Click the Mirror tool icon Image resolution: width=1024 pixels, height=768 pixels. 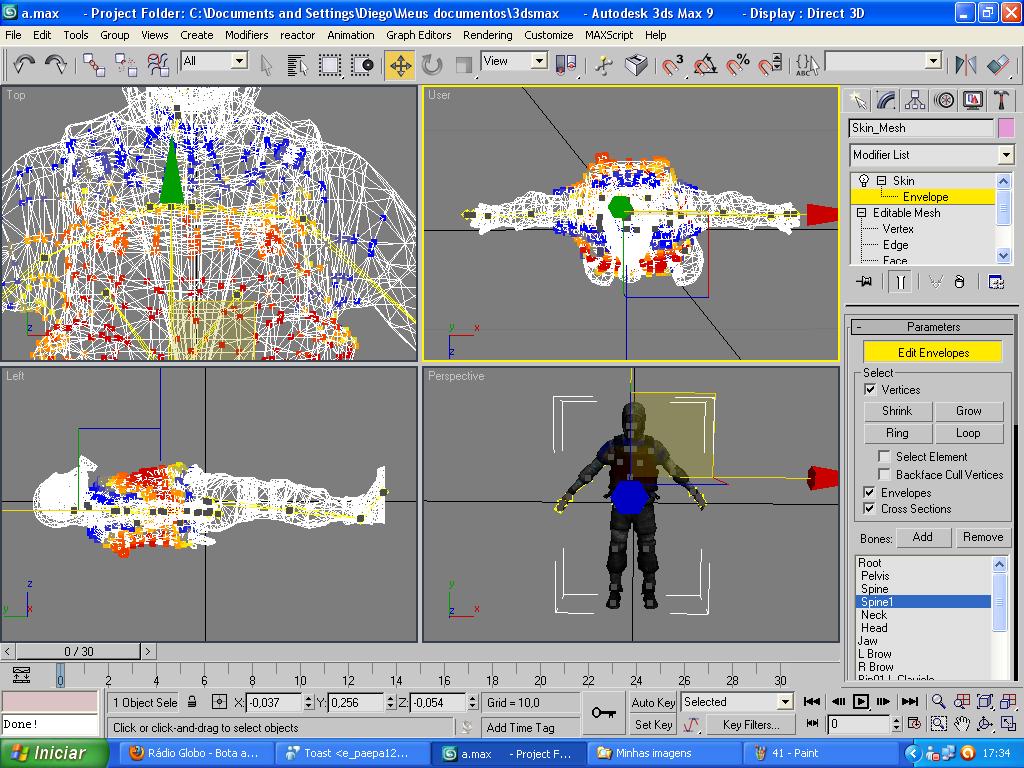[965, 65]
